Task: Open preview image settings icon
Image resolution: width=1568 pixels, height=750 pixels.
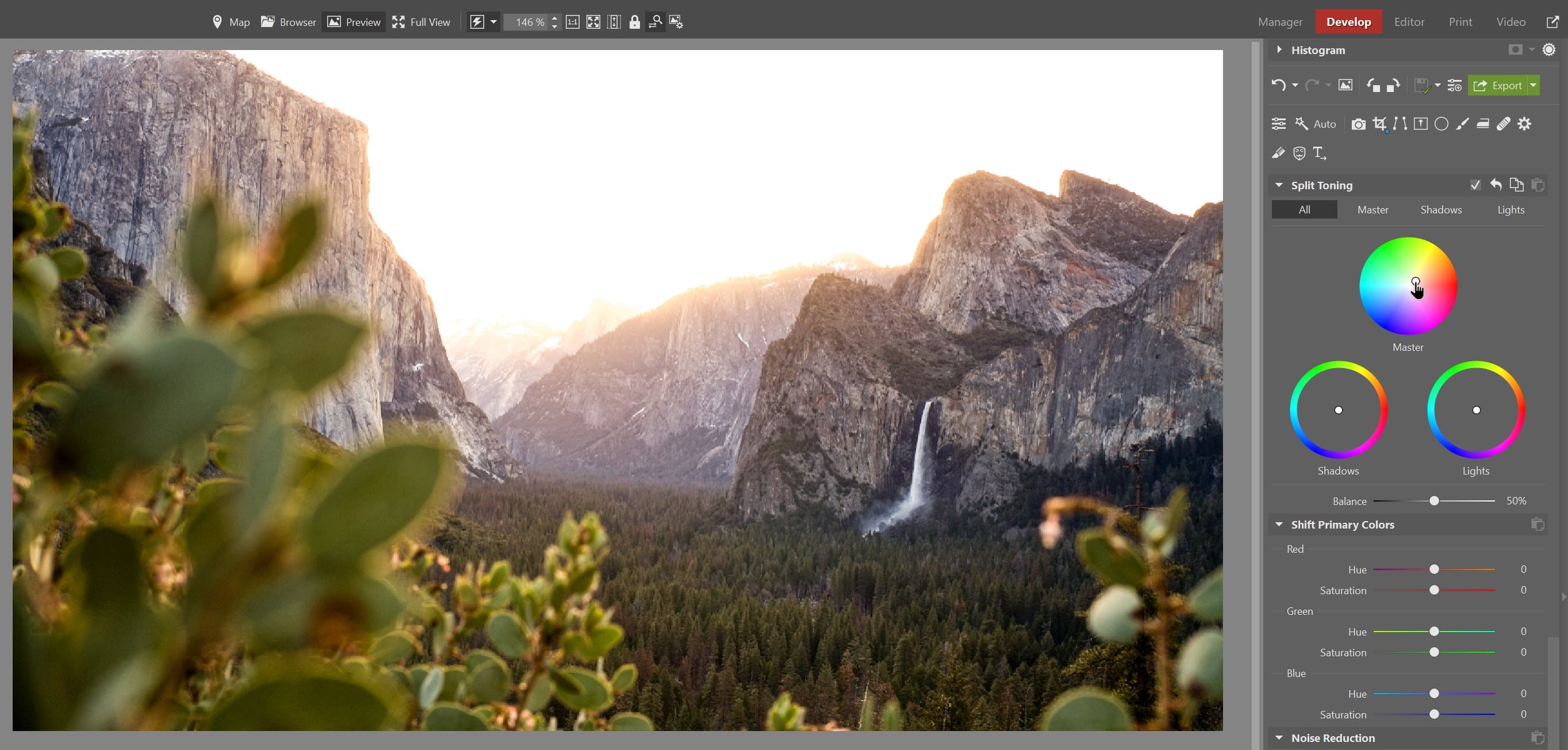Action: (x=676, y=22)
